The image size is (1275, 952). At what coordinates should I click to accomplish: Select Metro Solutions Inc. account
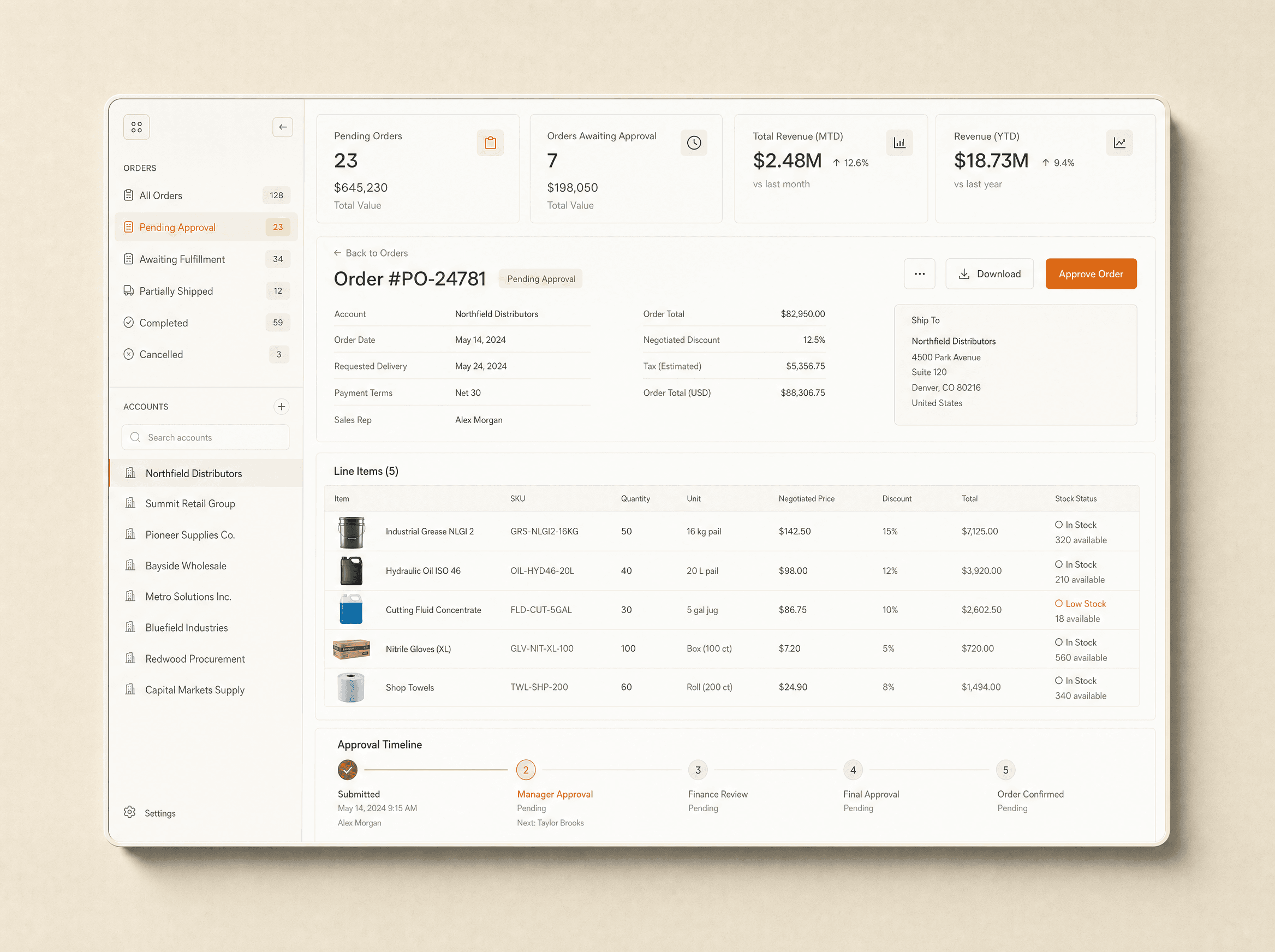point(206,597)
